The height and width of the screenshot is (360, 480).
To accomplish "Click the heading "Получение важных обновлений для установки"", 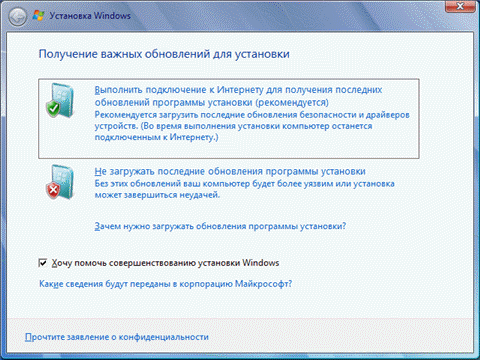I will 164,54.
